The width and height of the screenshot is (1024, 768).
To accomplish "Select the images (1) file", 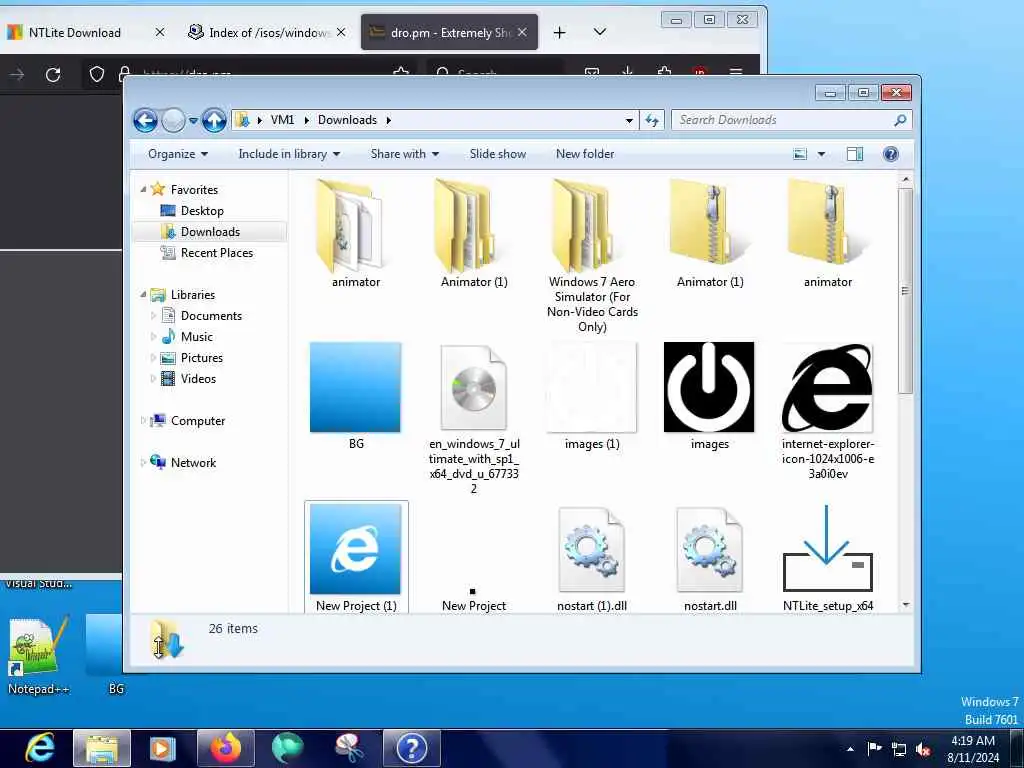I will pyautogui.click(x=592, y=396).
